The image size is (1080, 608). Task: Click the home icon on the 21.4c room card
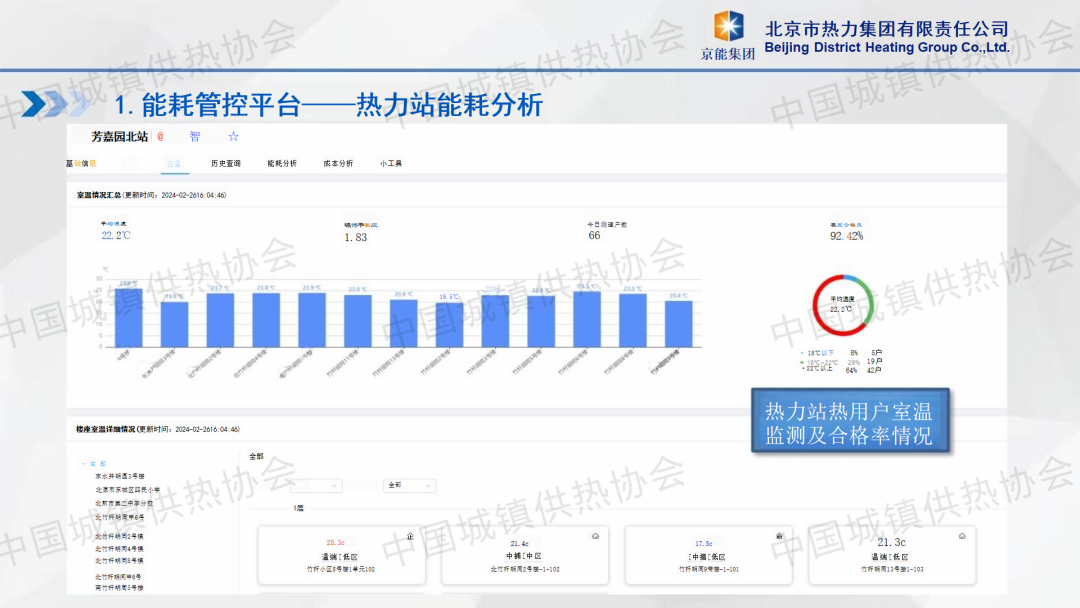click(x=595, y=536)
